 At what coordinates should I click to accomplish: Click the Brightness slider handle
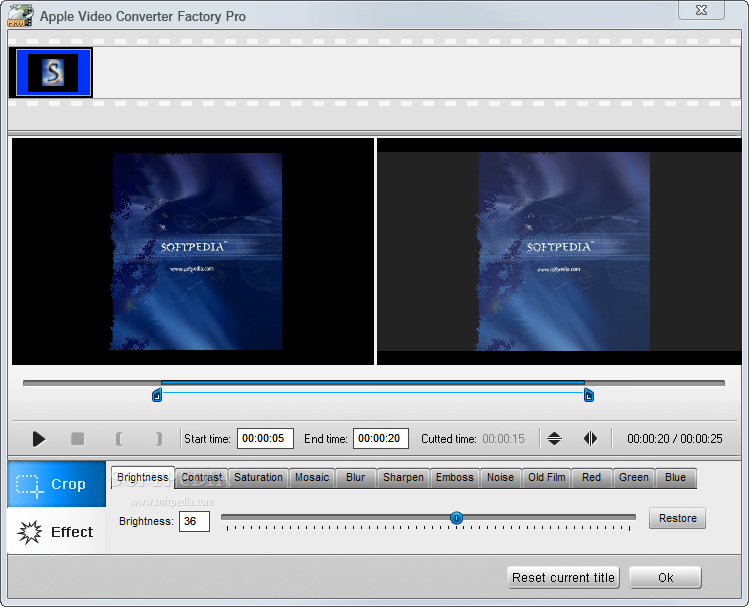456,518
